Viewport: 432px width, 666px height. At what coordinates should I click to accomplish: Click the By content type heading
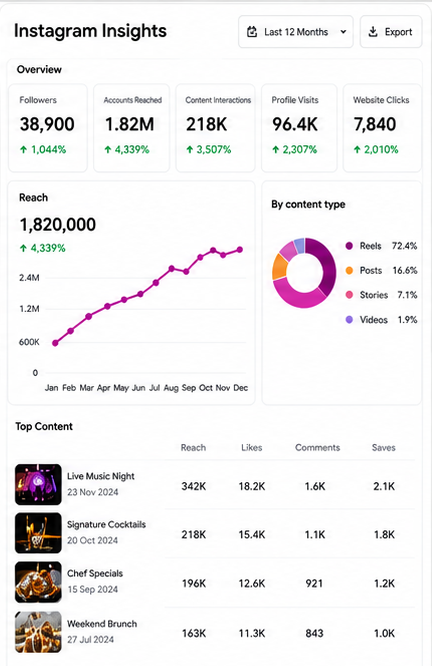308,204
